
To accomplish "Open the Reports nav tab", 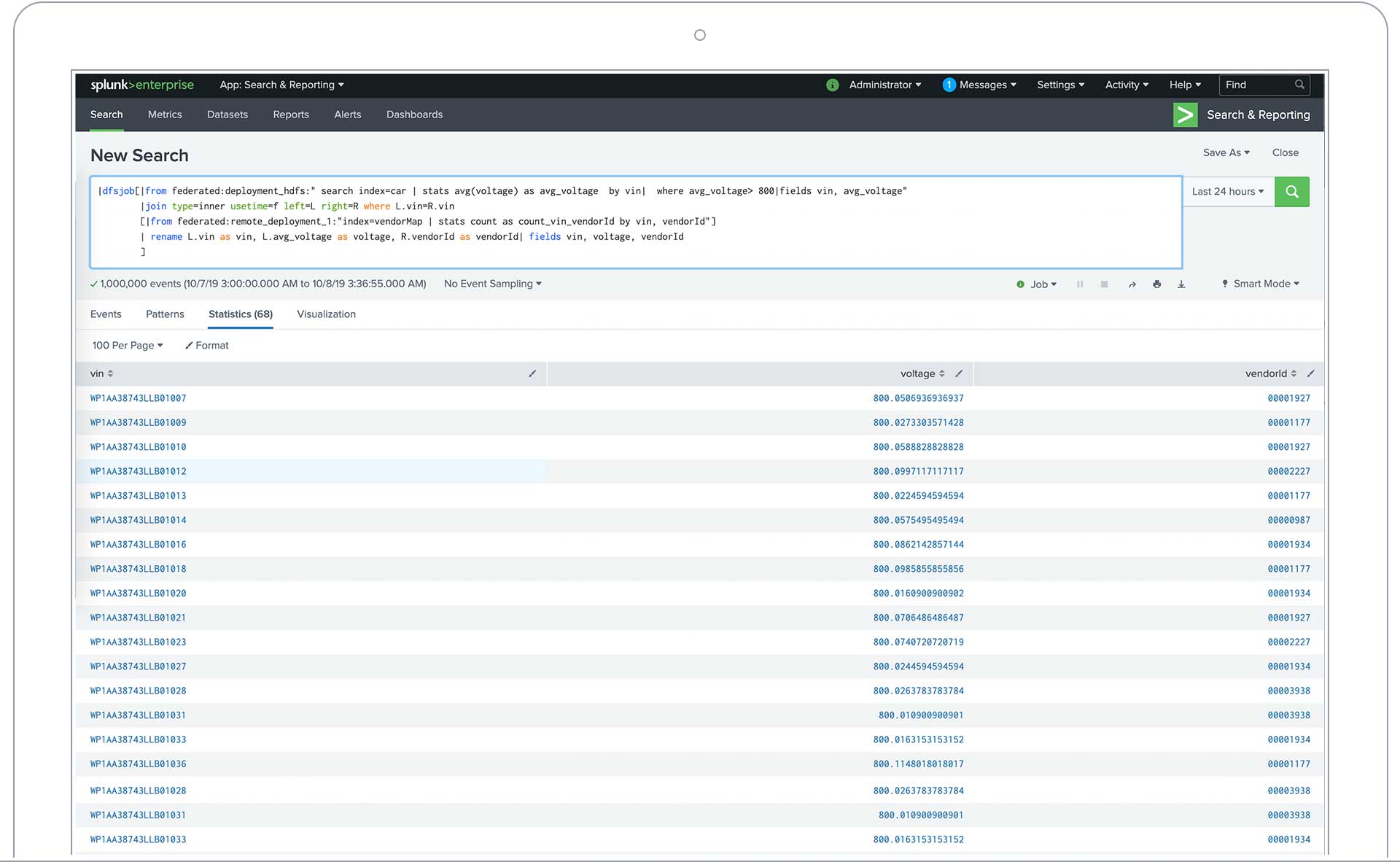I will pos(291,114).
